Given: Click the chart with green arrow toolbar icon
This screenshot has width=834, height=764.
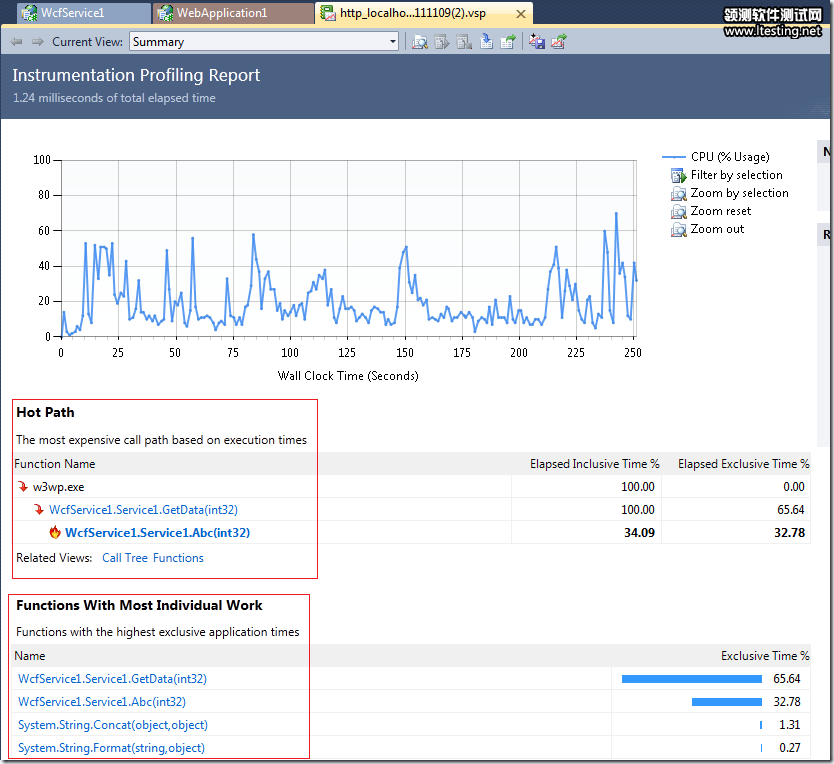Looking at the screenshot, I should point(559,41).
